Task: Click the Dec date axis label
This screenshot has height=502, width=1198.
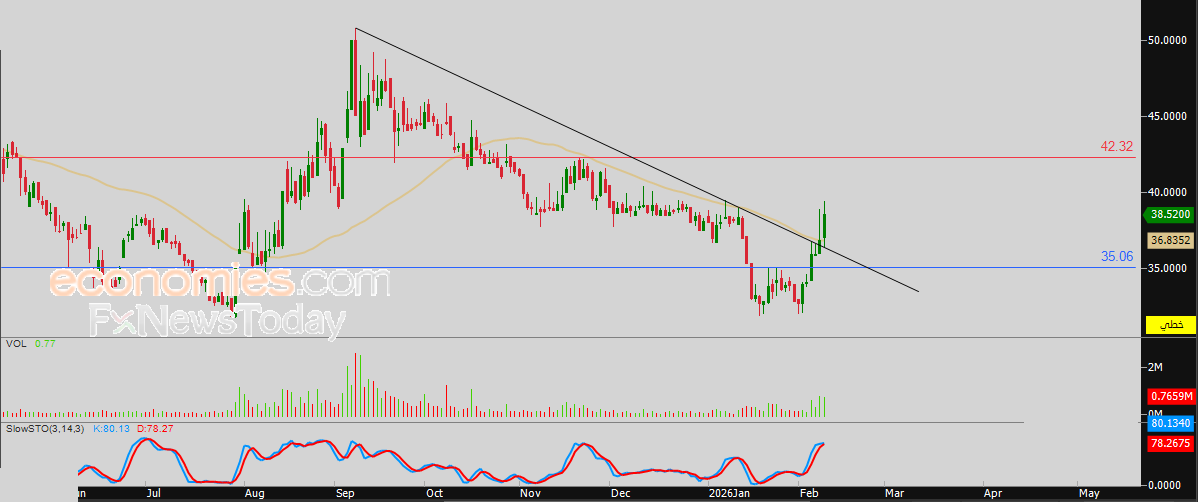Action: (x=620, y=494)
